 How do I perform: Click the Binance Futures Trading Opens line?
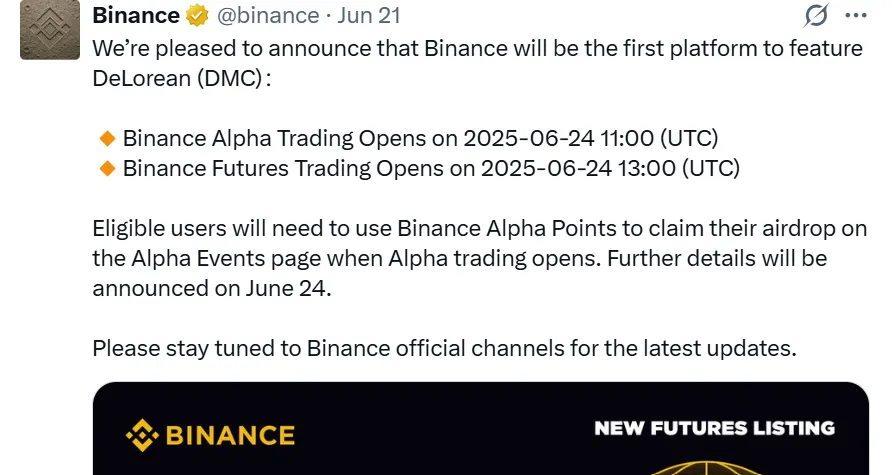[431, 168]
